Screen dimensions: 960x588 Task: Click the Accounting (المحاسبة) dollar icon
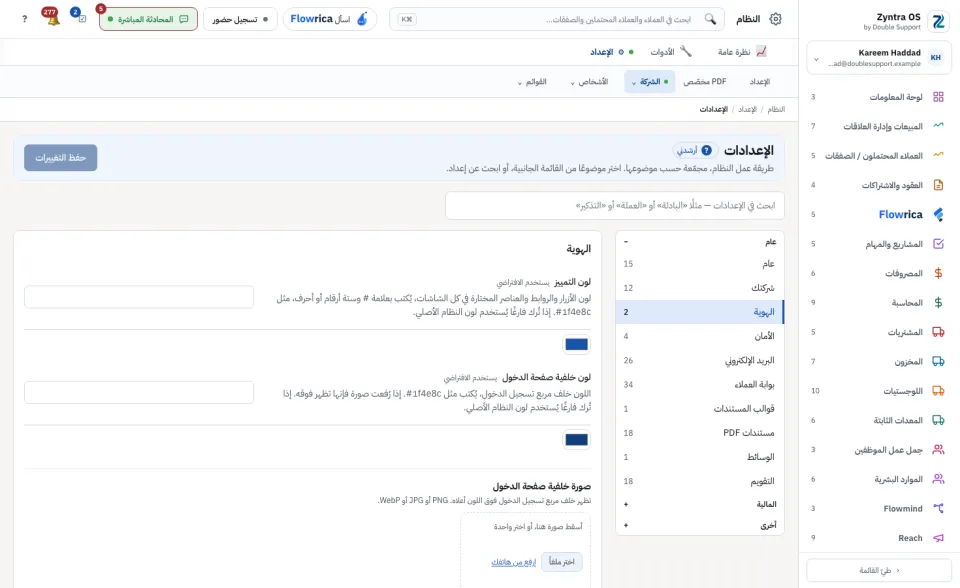pyautogui.click(x=938, y=303)
